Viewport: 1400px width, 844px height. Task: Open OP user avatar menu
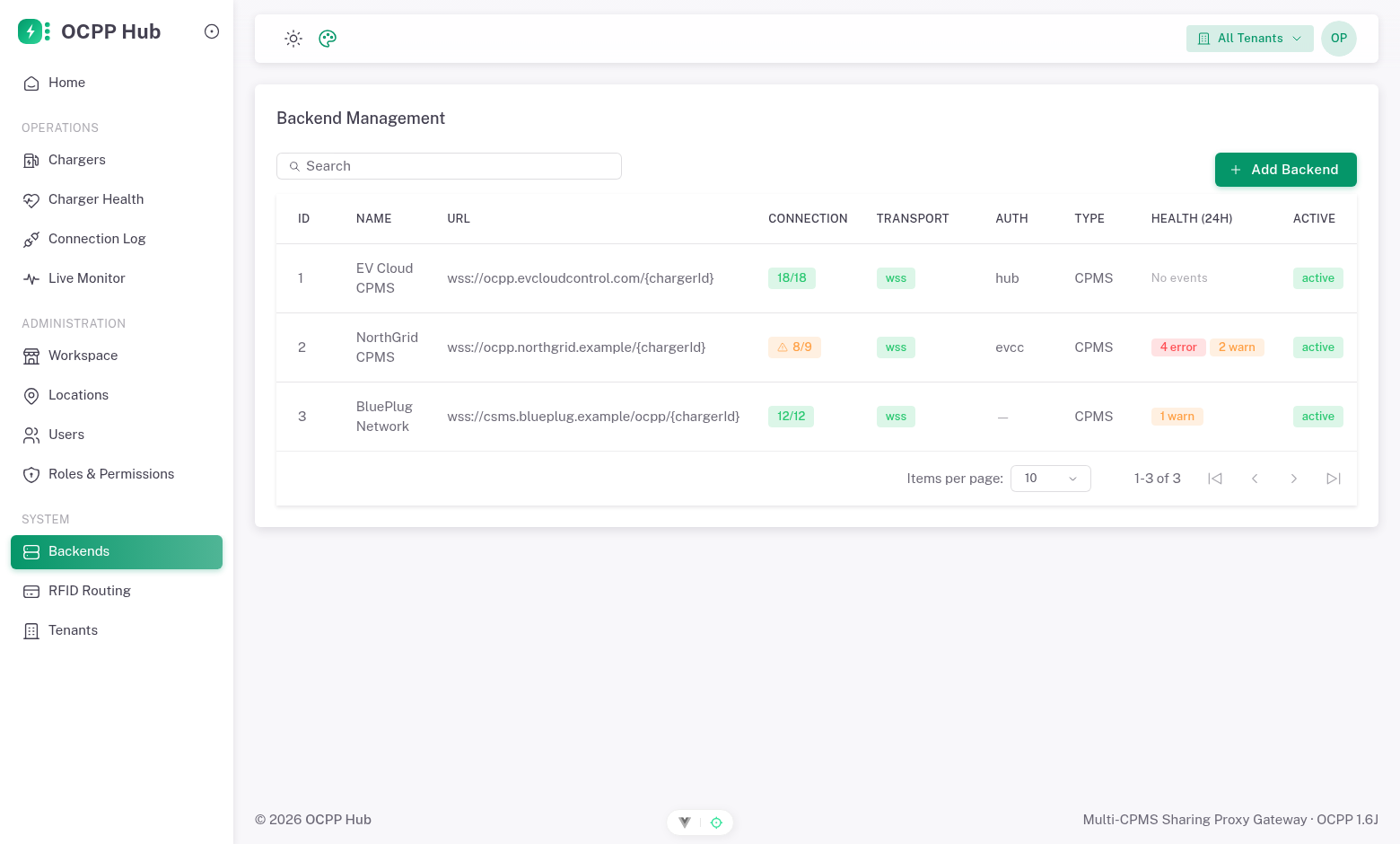click(1338, 39)
